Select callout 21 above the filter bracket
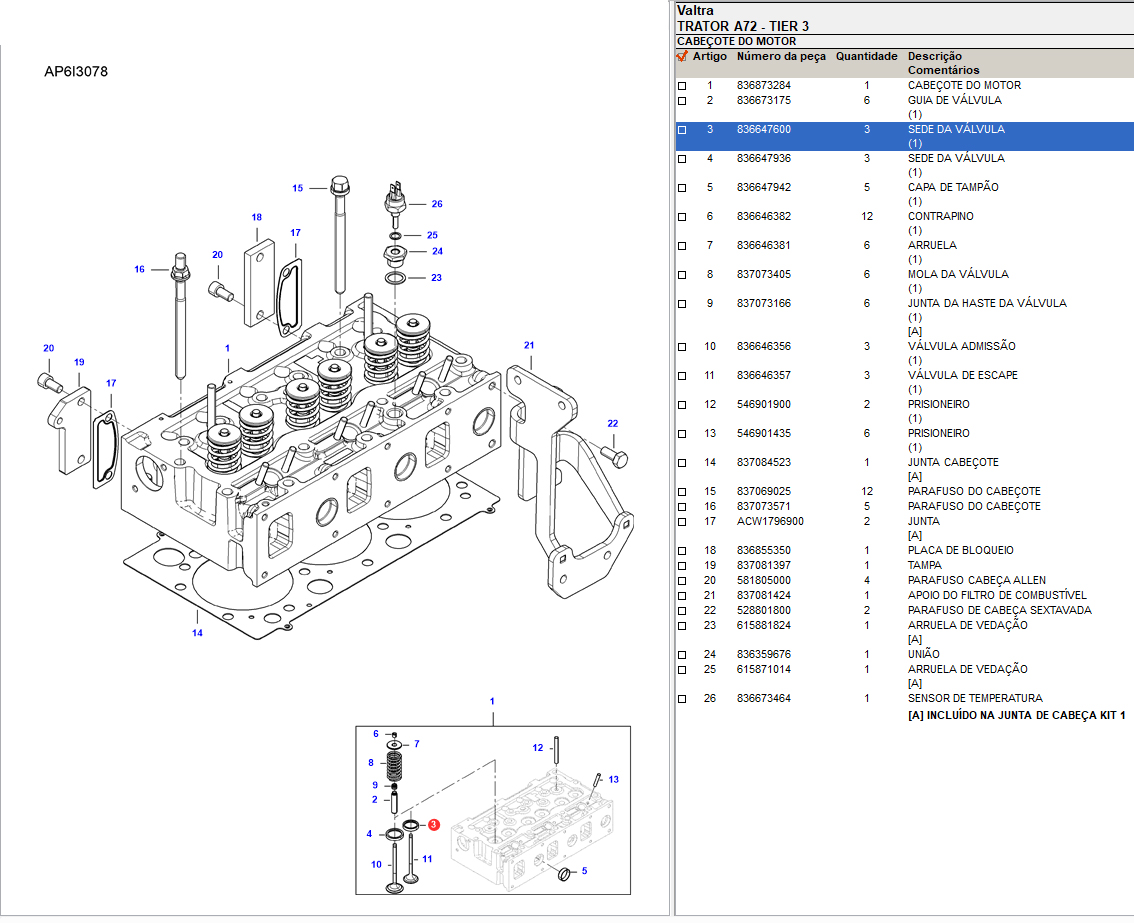 pos(529,345)
